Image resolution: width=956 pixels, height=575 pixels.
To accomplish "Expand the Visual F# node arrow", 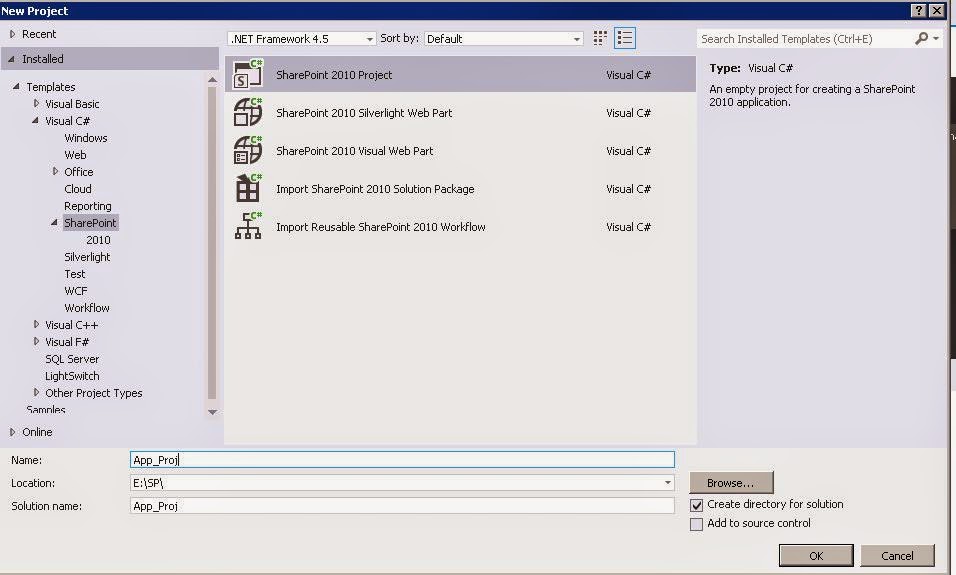I will pos(36,341).
